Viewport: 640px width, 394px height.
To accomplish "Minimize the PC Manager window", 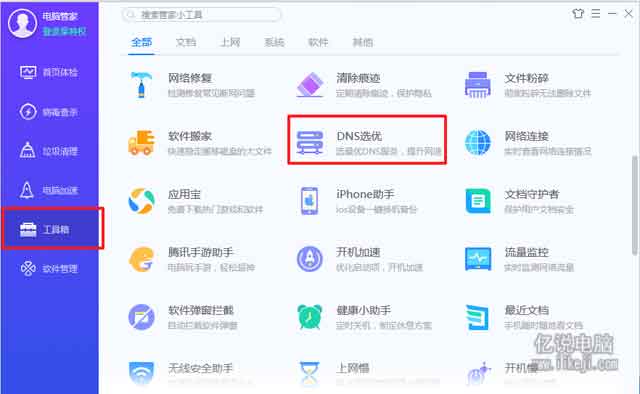I will [612, 13].
